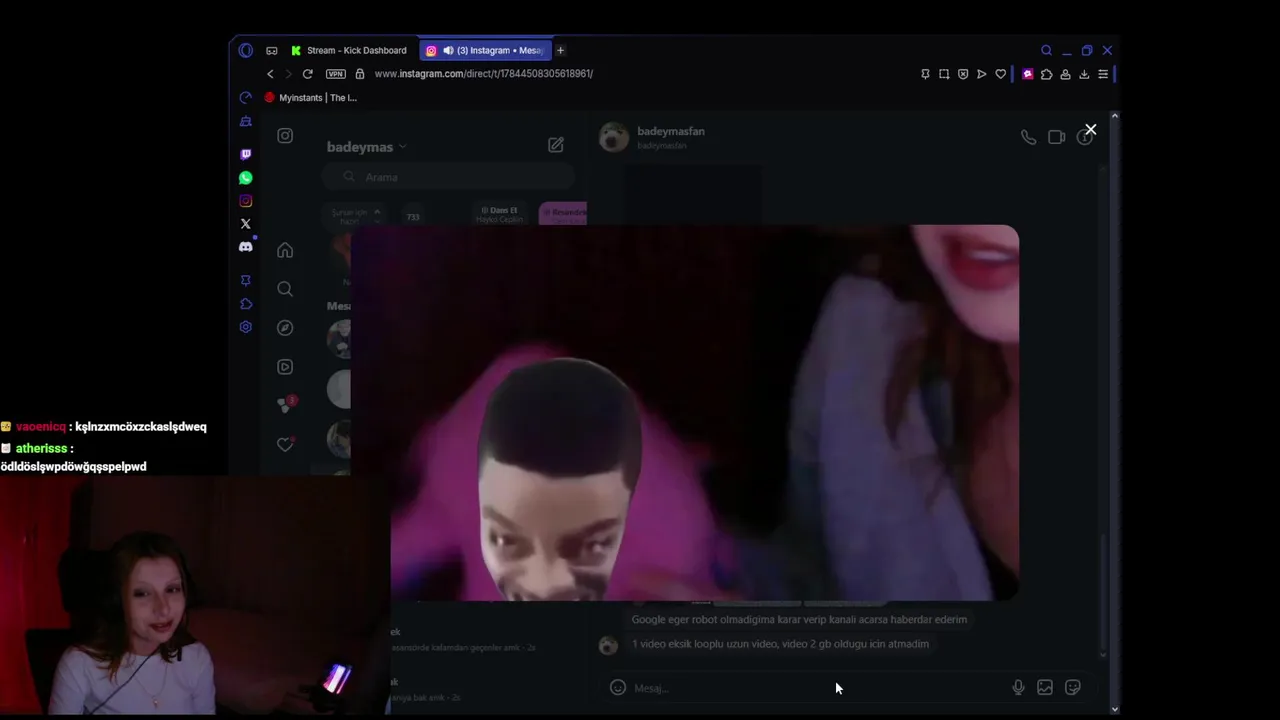This screenshot has height=720, width=1280.
Task: Open Instagram panel in Opera sidebar
Action: [x=246, y=200]
